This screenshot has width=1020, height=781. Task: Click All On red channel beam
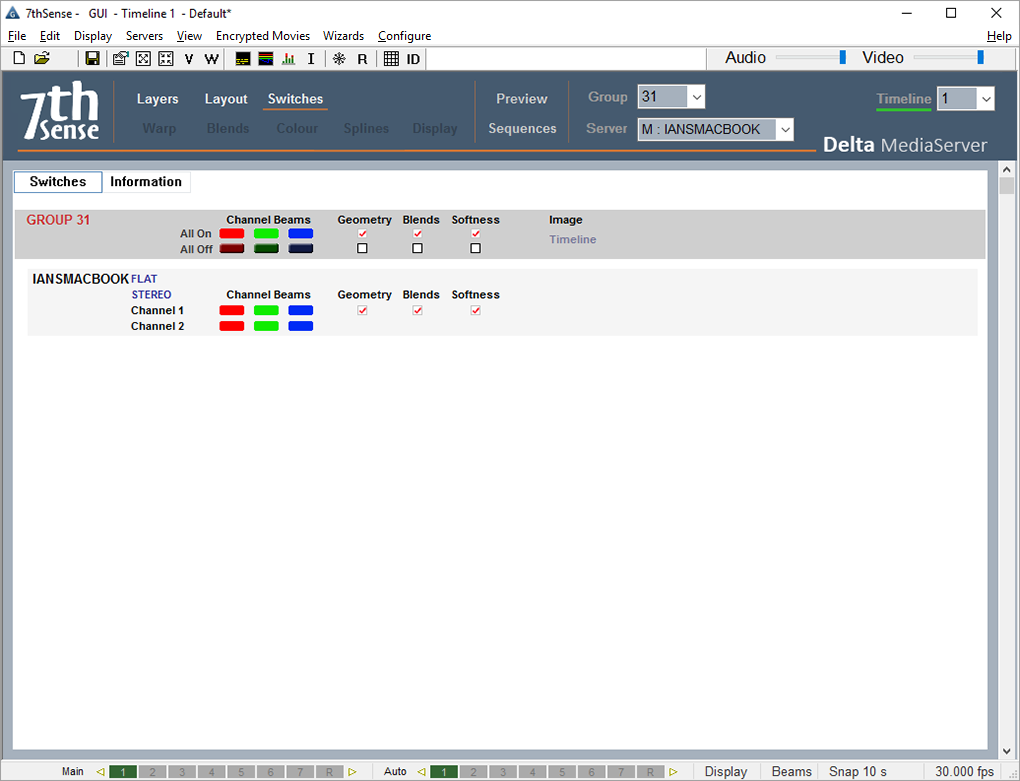coord(232,233)
